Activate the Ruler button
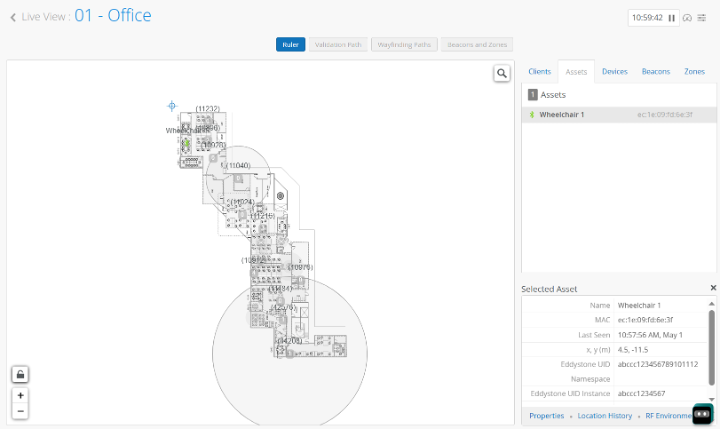The height and width of the screenshot is (430, 720). (290, 45)
